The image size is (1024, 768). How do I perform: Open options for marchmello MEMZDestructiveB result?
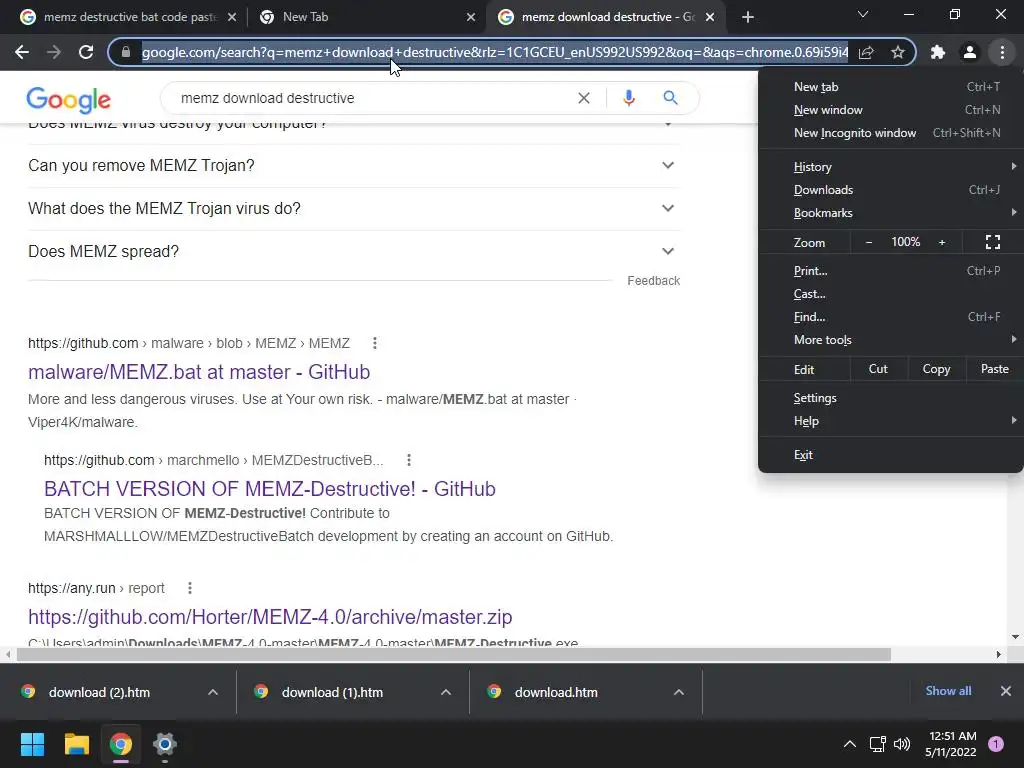tap(409, 460)
